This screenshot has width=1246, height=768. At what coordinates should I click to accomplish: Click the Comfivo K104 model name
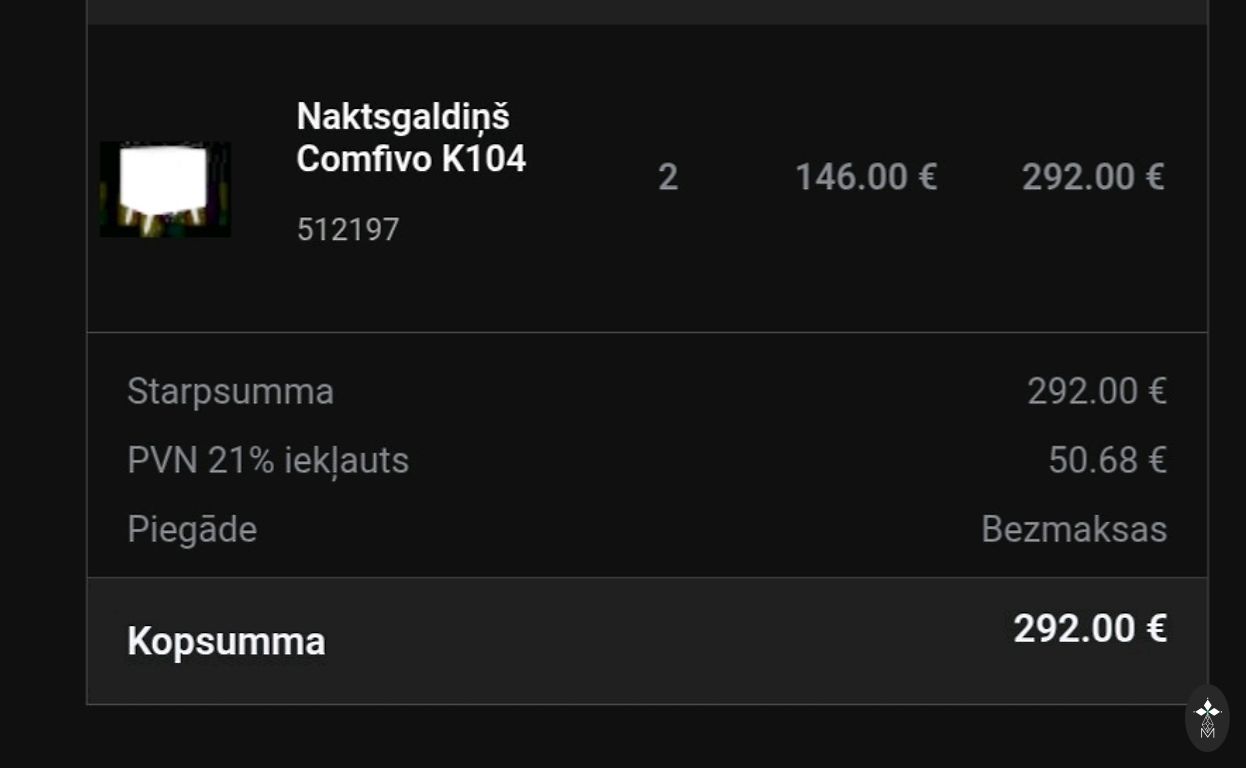click(411, 159)
